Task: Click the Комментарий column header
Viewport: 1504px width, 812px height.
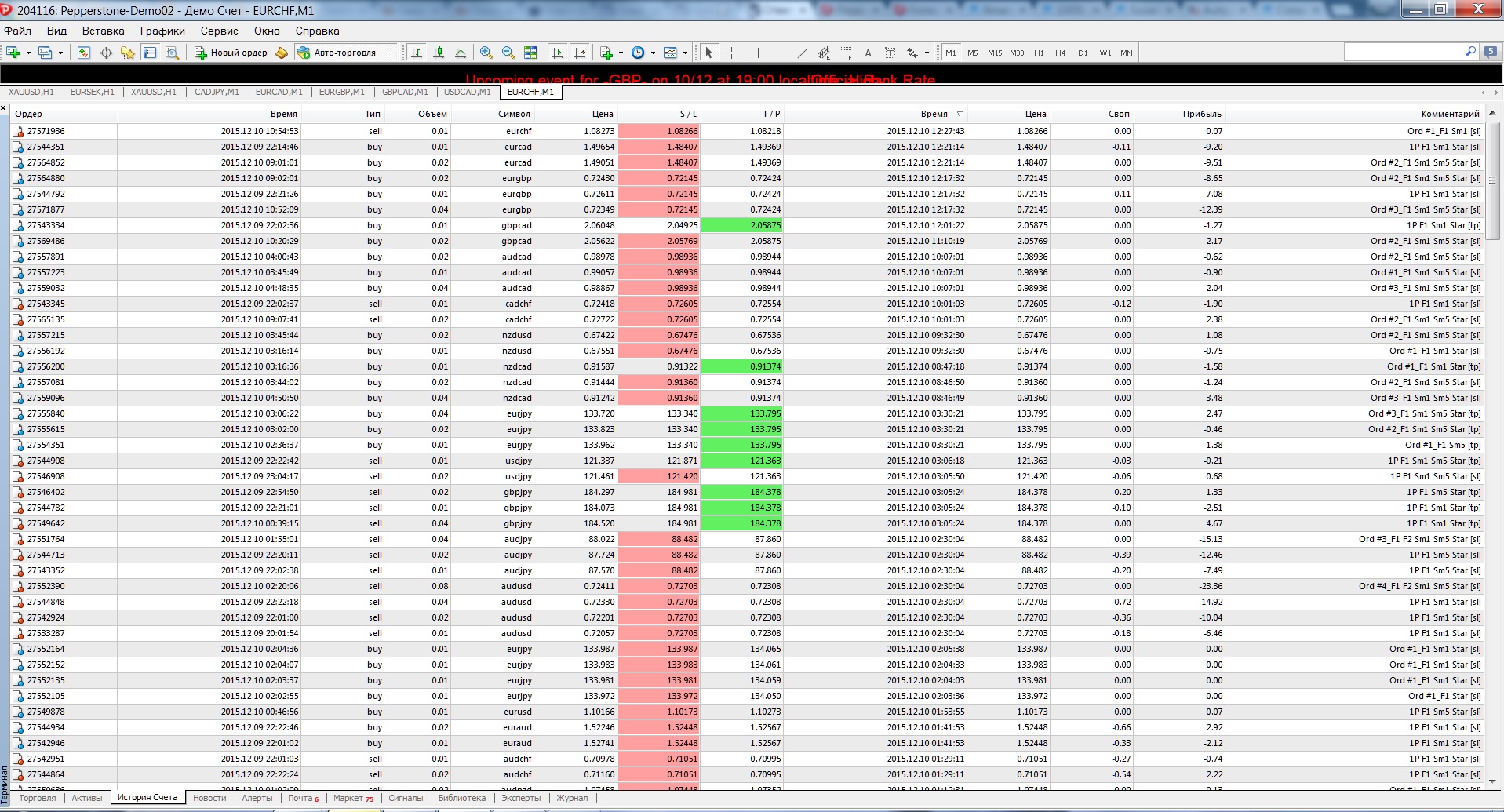Action: coord(1355,114)
